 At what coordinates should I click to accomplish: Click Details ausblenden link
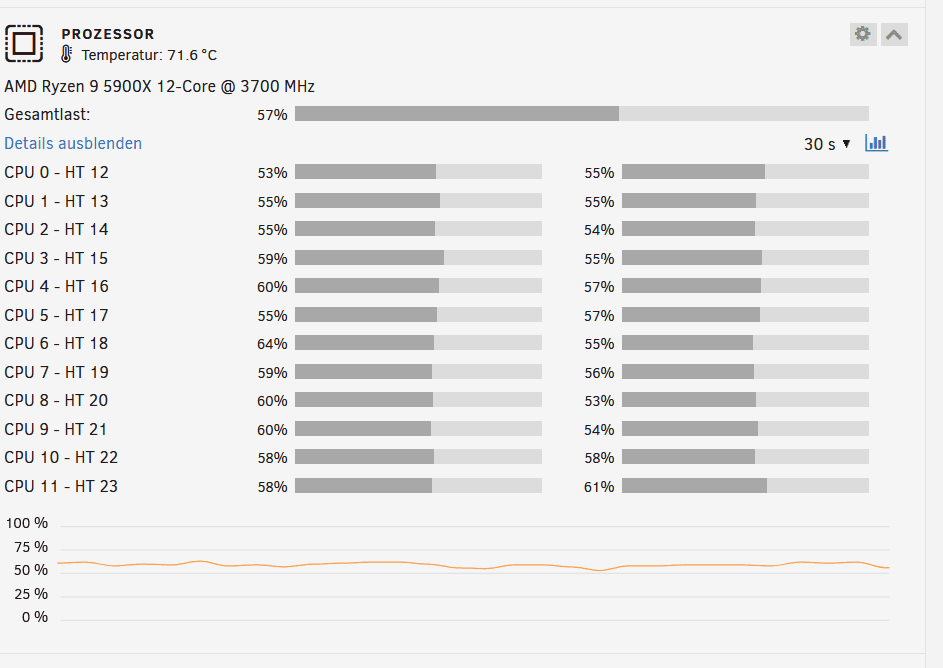[73, 144]
